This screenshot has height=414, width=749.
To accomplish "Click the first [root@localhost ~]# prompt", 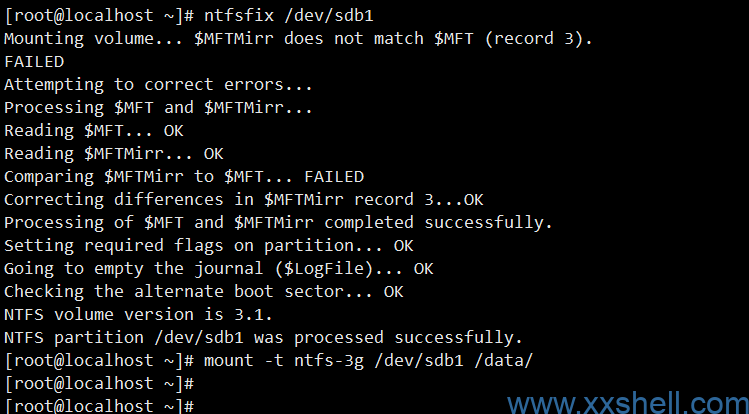I will tap(96, 16).
